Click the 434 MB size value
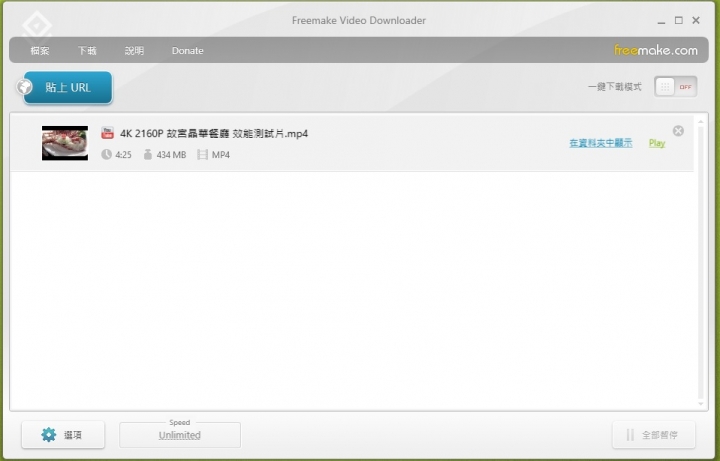Image resolution: width=720 pixels, height=461 pixels. point(171,155)
